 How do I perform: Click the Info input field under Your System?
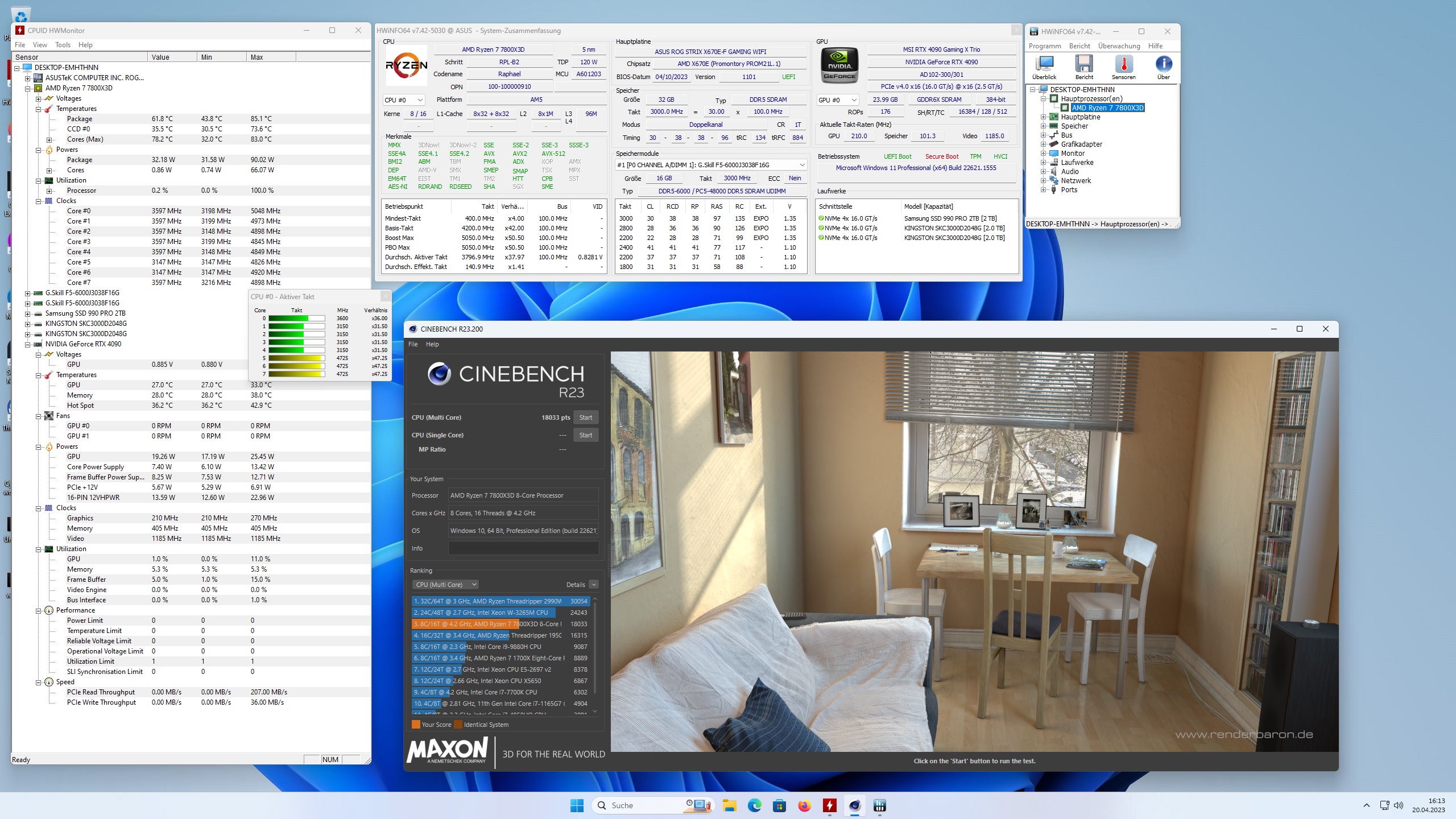[523, 548]
